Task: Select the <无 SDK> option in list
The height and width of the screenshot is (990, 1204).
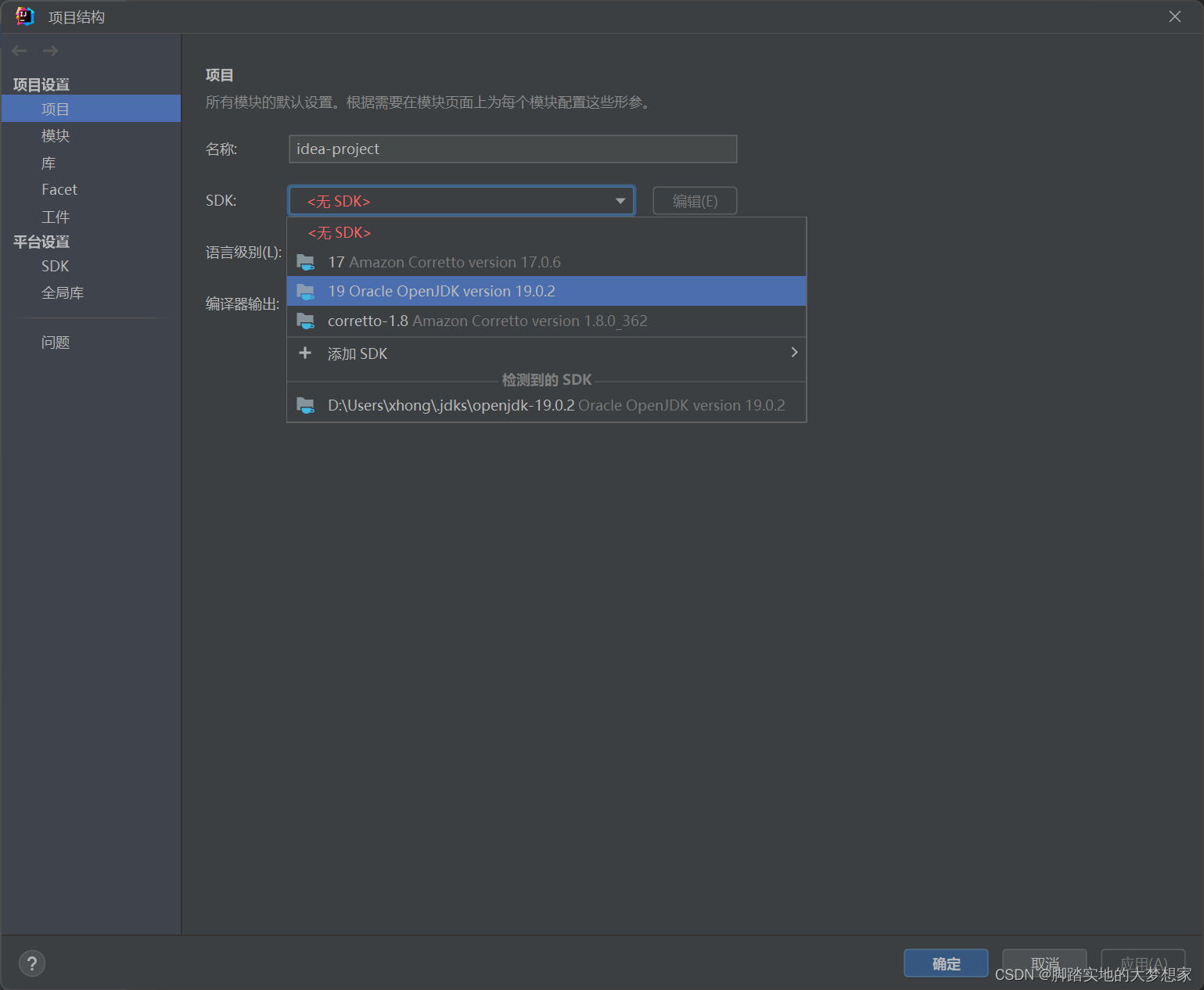Action: point(547,232)
